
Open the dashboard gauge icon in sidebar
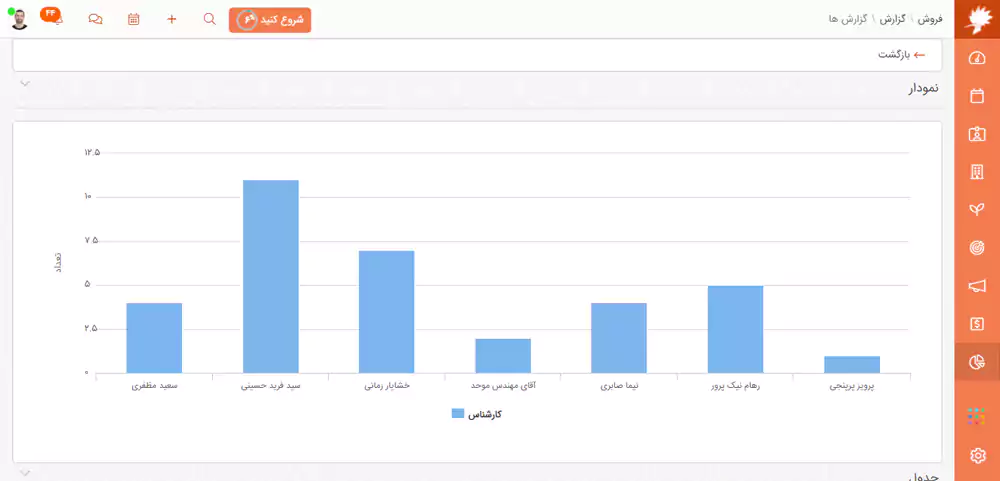point(977,58)
